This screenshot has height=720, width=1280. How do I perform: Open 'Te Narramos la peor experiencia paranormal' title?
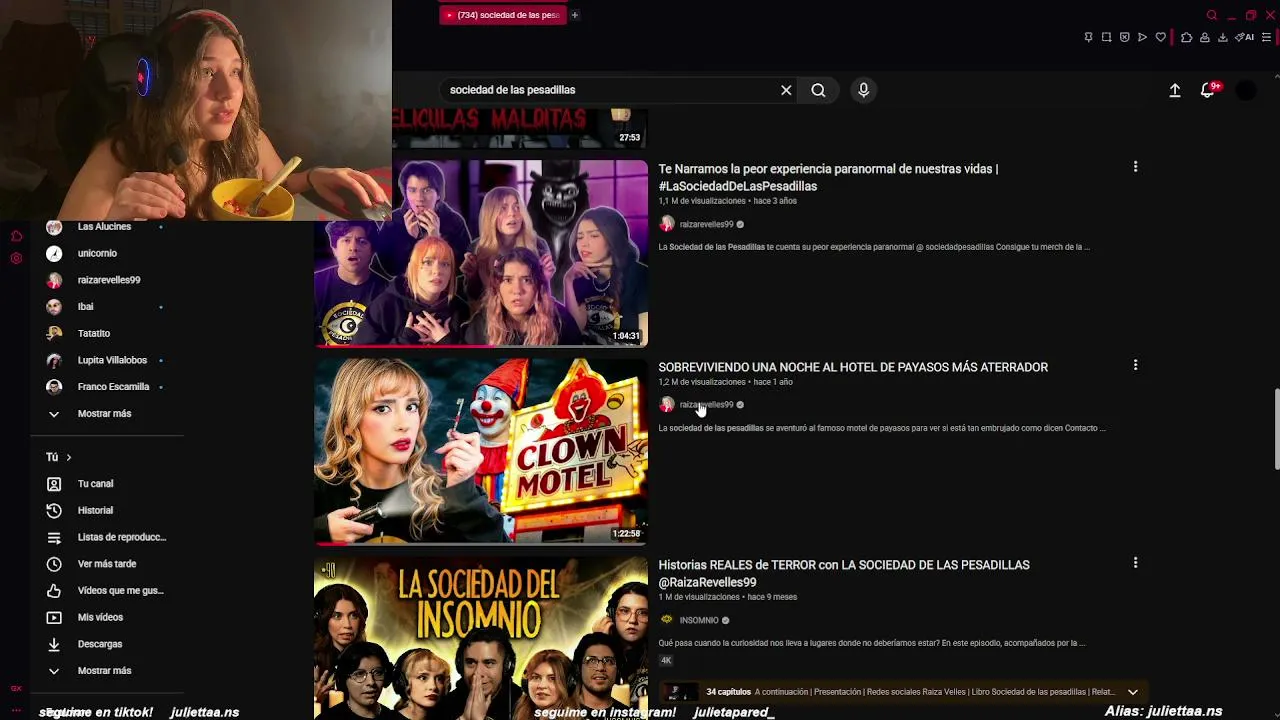pyautogui.click(x=828, y=177)
